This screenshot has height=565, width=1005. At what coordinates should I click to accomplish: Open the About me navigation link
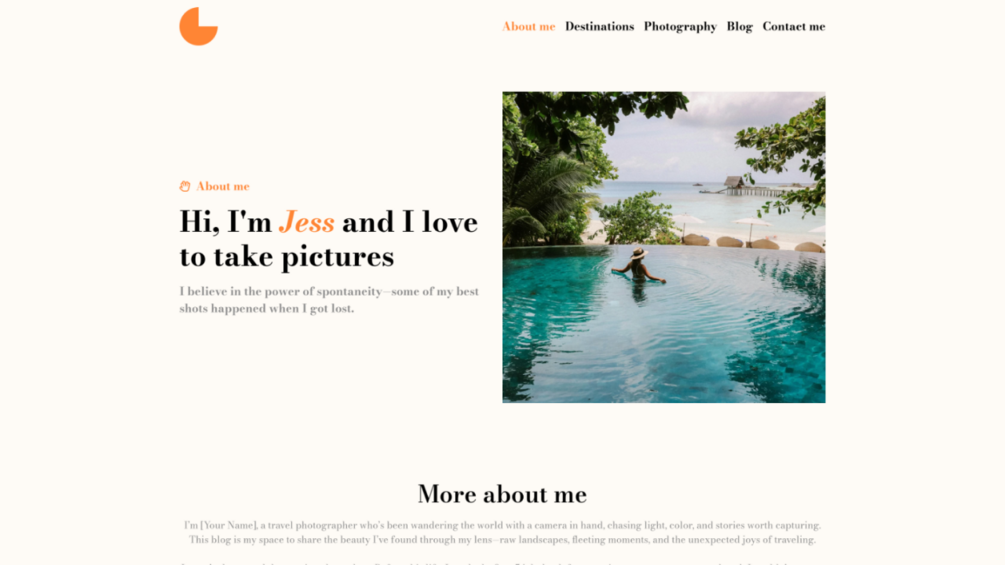[x=528, y=26]
